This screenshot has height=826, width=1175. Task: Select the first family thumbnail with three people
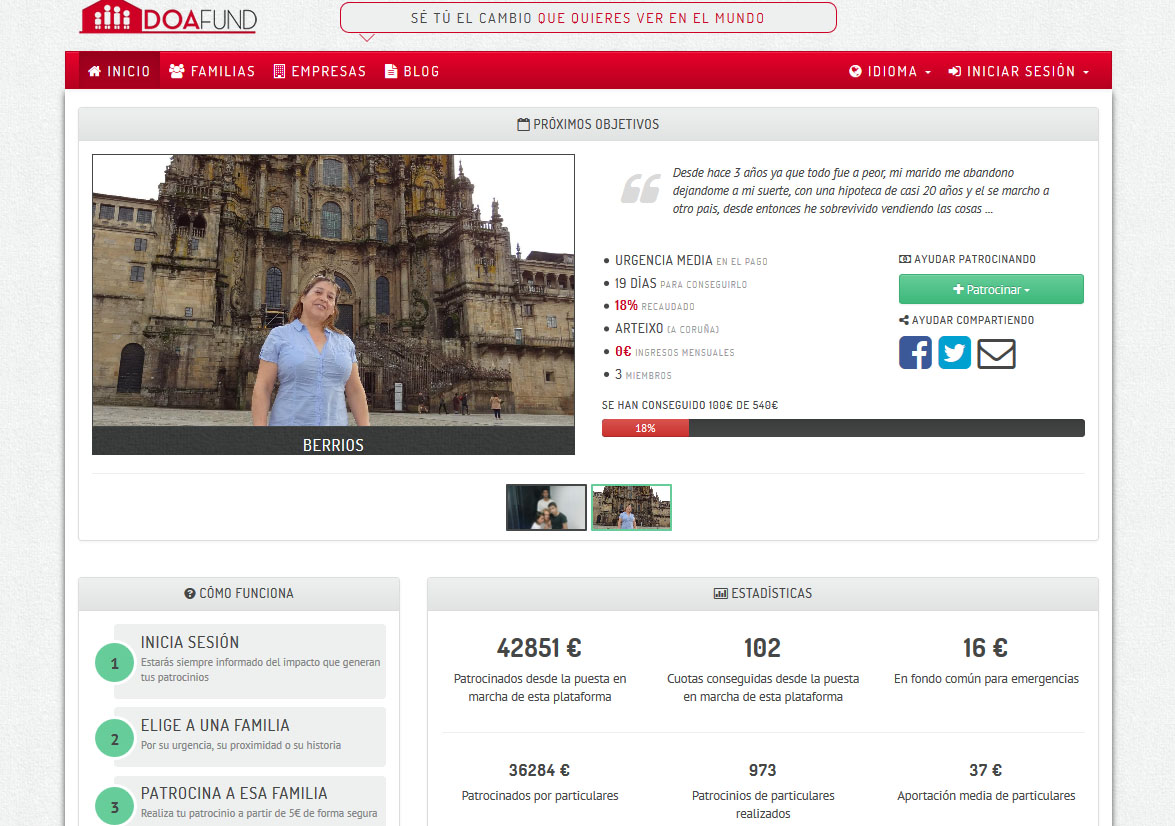point(546,507)
